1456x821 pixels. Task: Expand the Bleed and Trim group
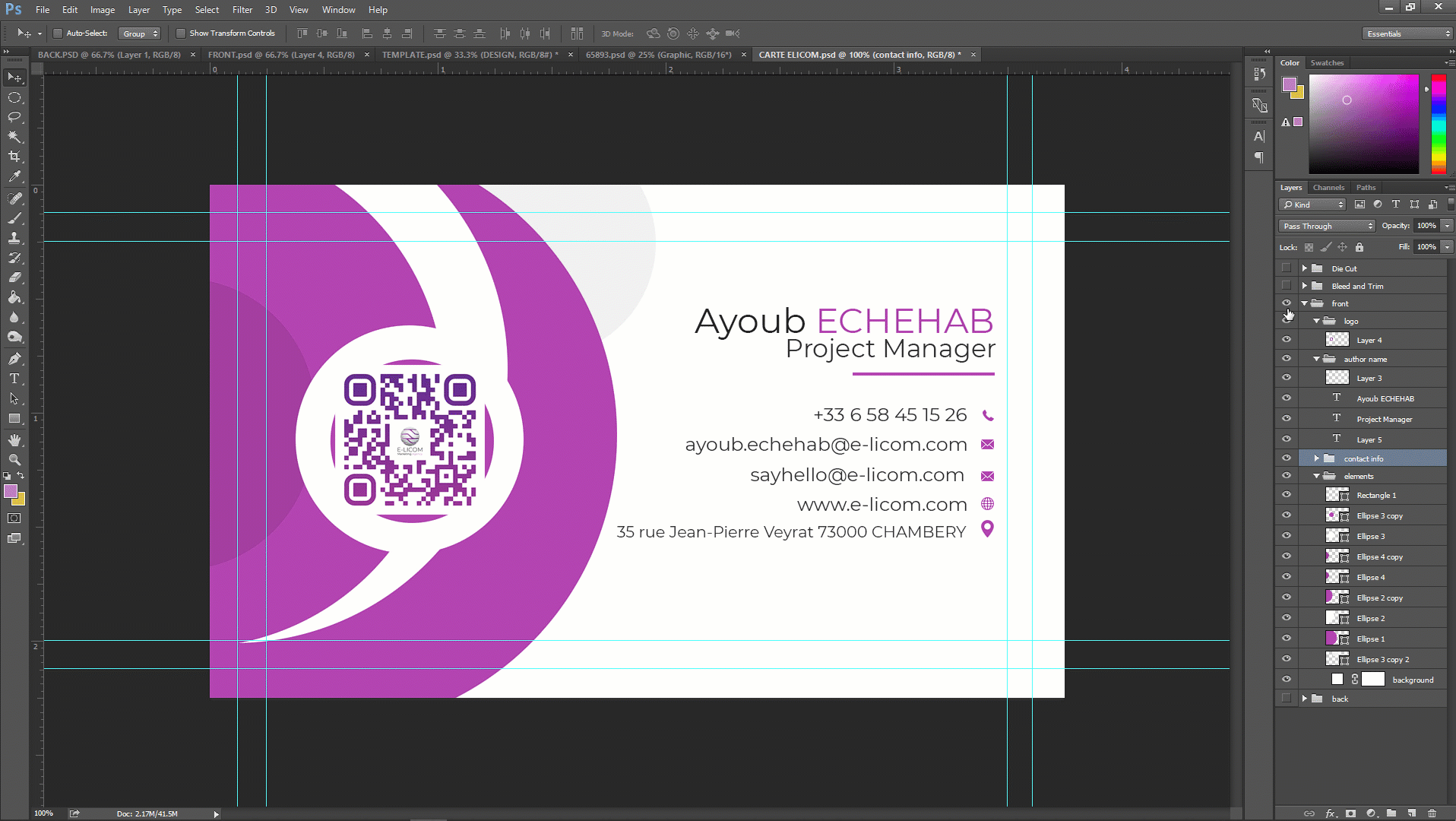pos(1305,286)
